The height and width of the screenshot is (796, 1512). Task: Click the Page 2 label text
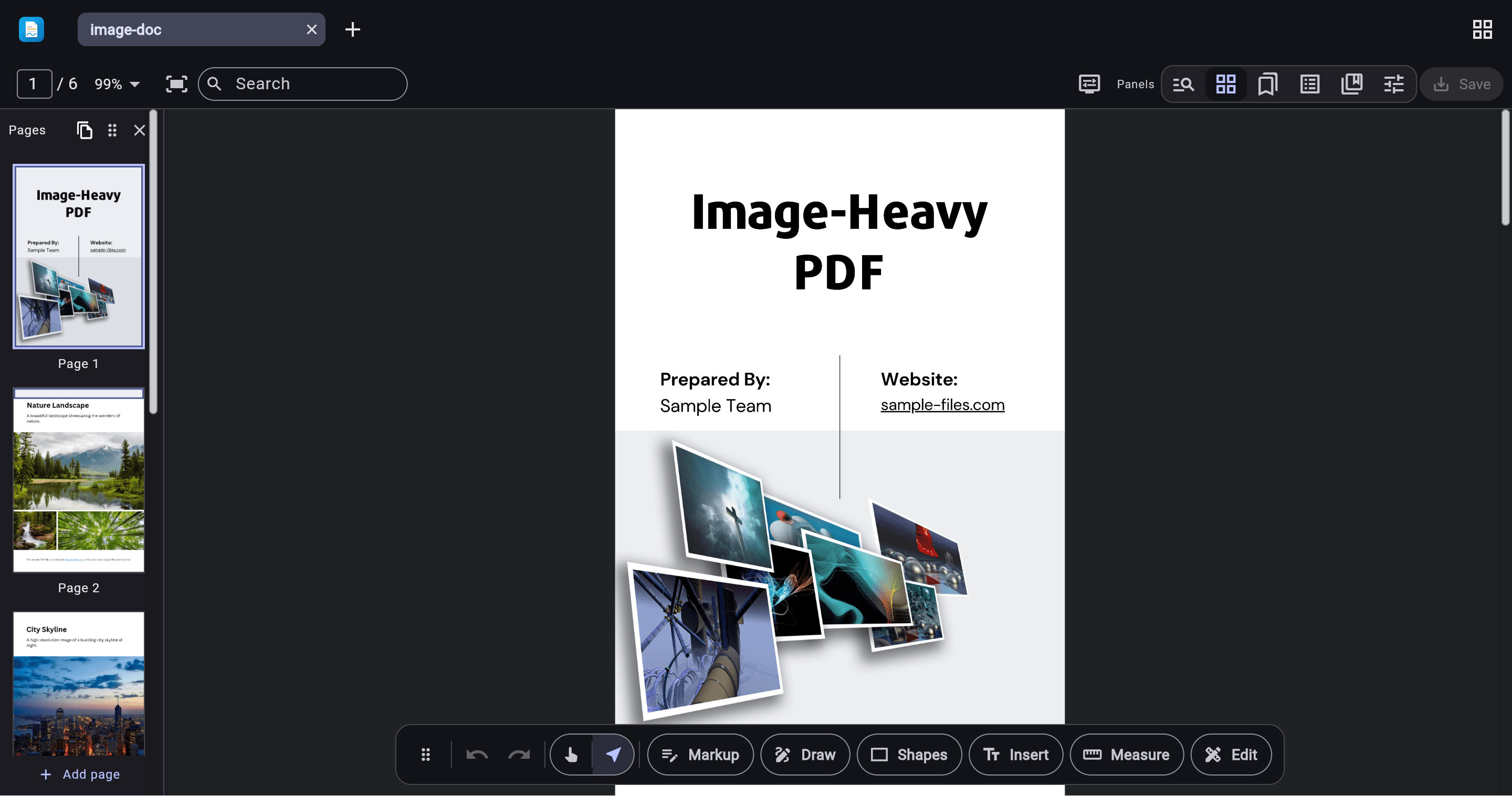pos(78,588)
